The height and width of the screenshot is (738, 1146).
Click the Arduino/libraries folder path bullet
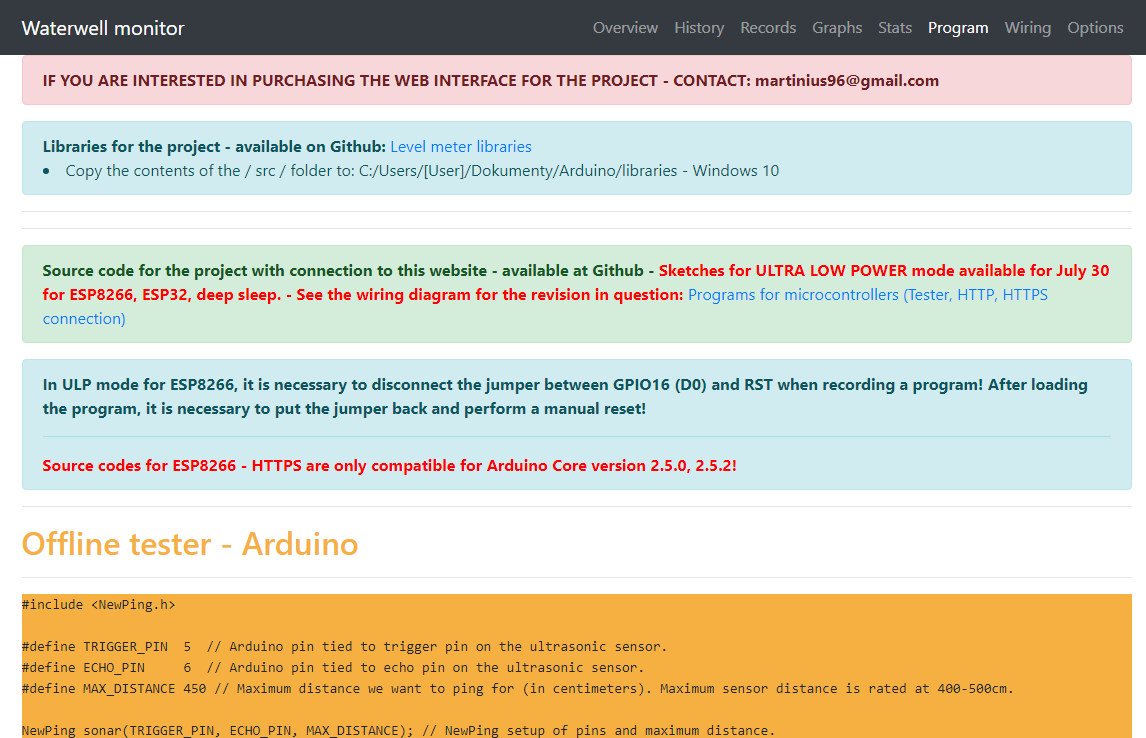422,170
